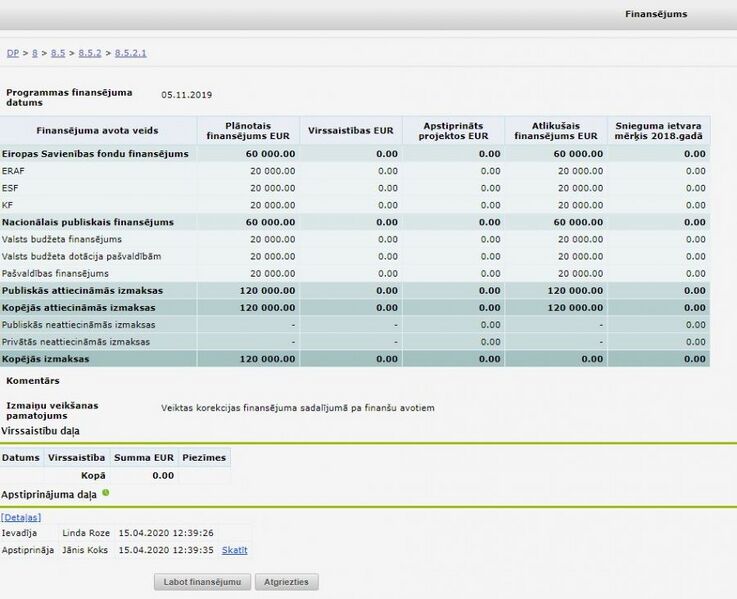Click the Snieguma ietvara mērķis 2018.gadā header
Image resolution: width=737 pixels, height=599 pixels.
point(658,131)
